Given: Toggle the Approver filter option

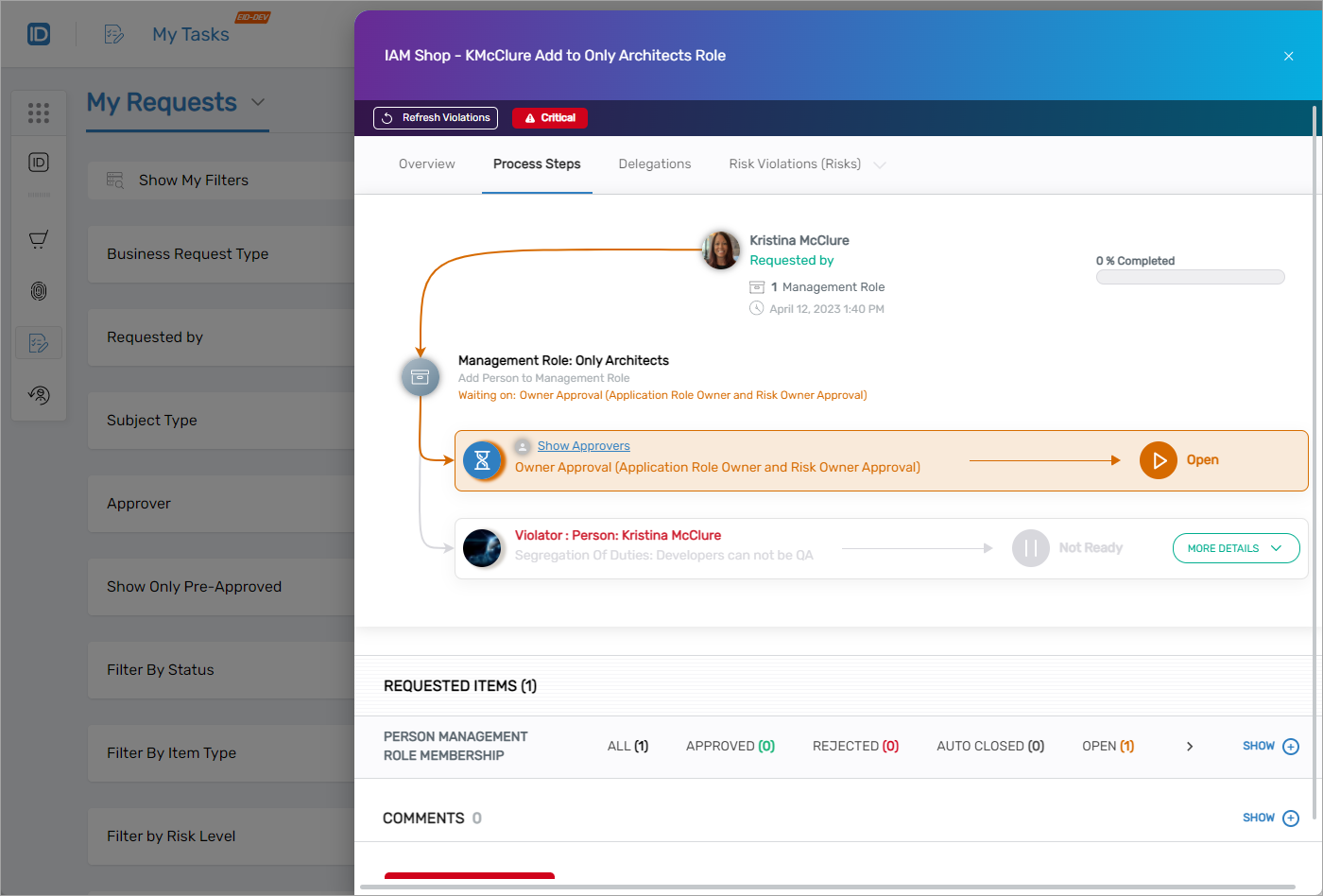Looking at the screenshot, I should click(x=138, y=503).
